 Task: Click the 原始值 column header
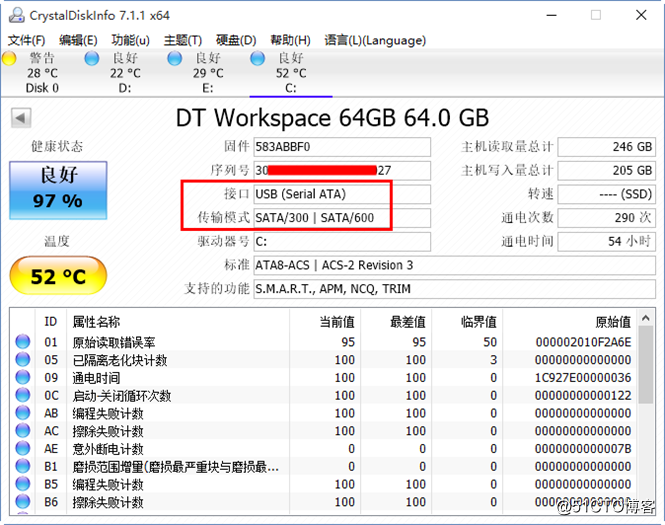tap(570, 322)
